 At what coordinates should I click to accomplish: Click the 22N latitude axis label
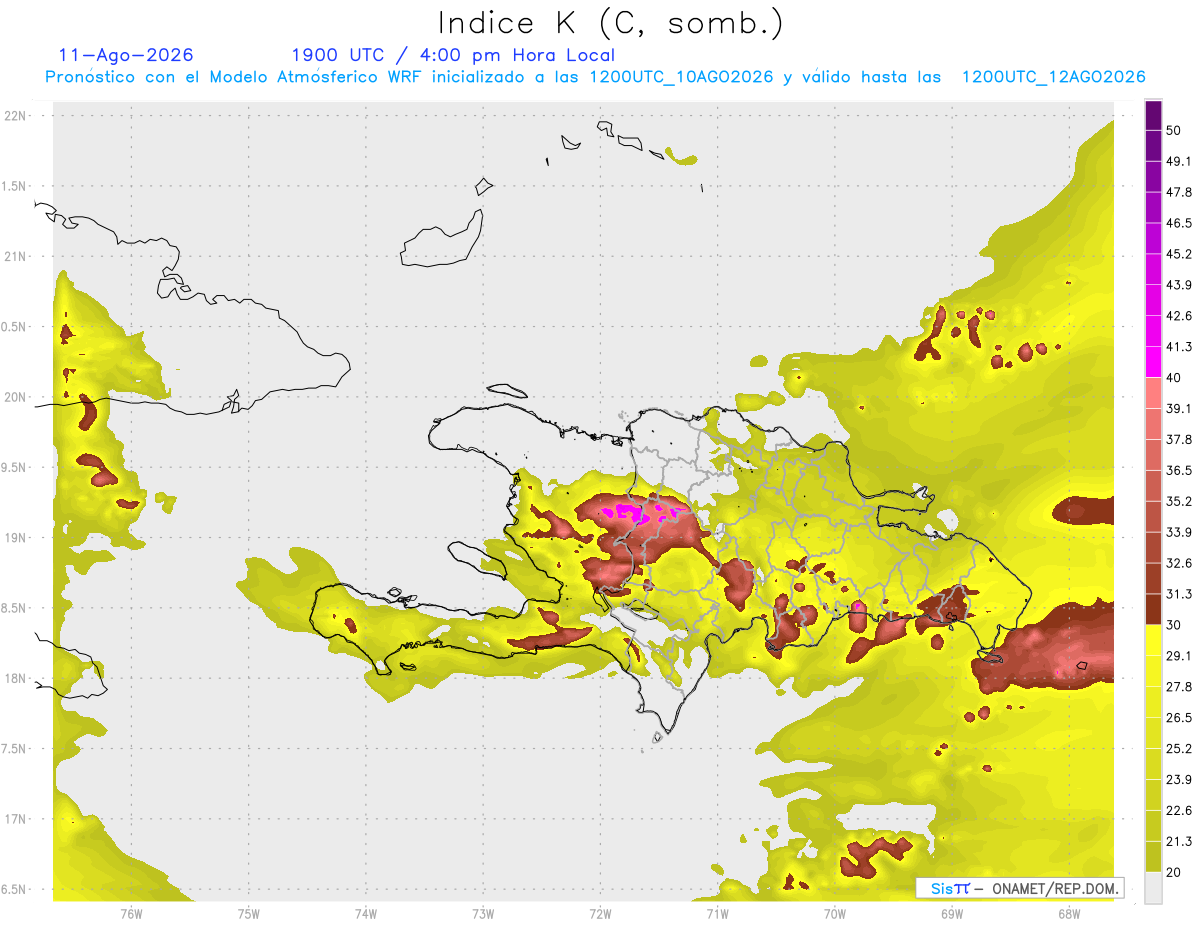tap(16, 116)
